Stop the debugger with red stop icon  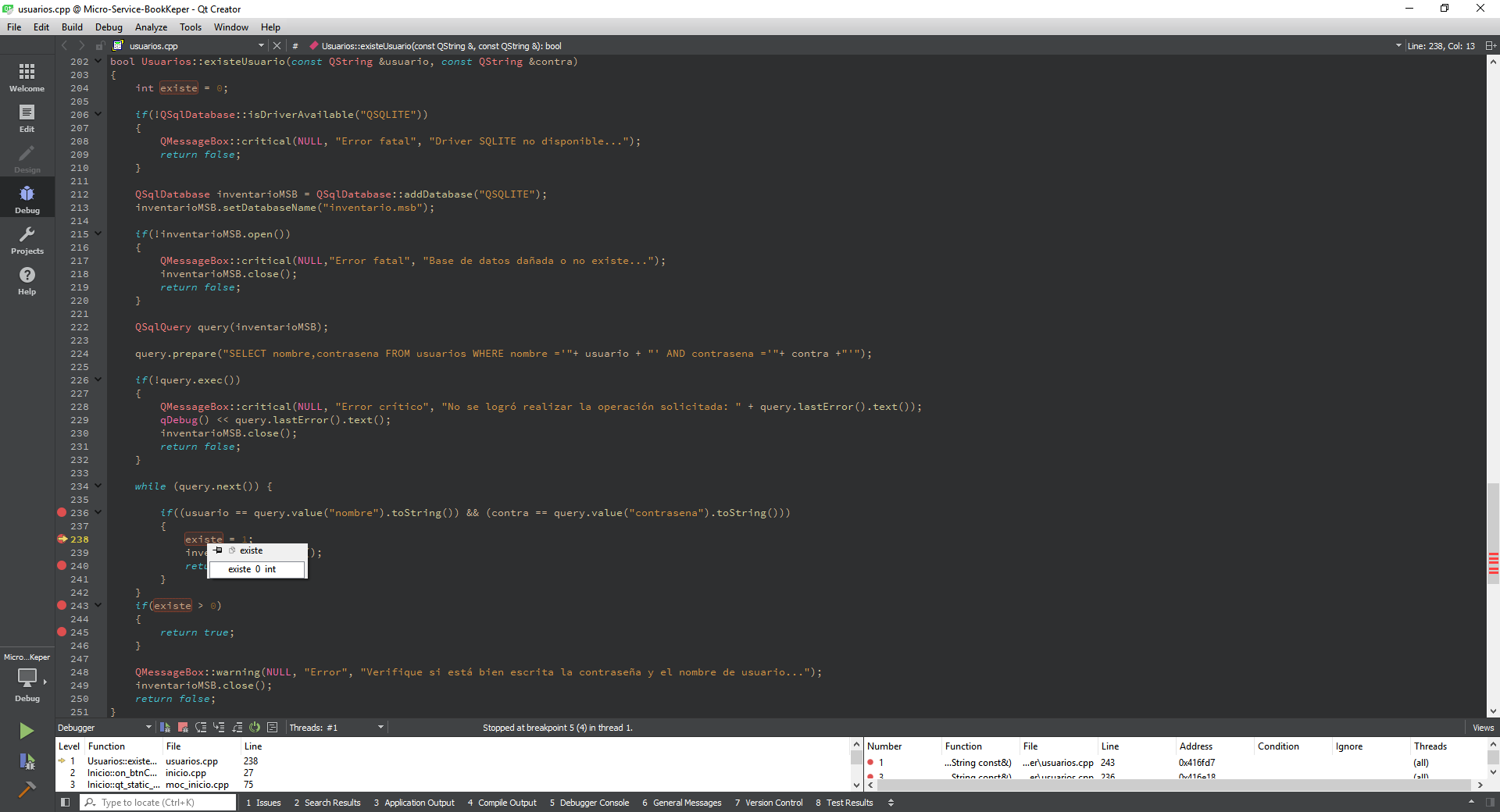[x=183, y=727]
